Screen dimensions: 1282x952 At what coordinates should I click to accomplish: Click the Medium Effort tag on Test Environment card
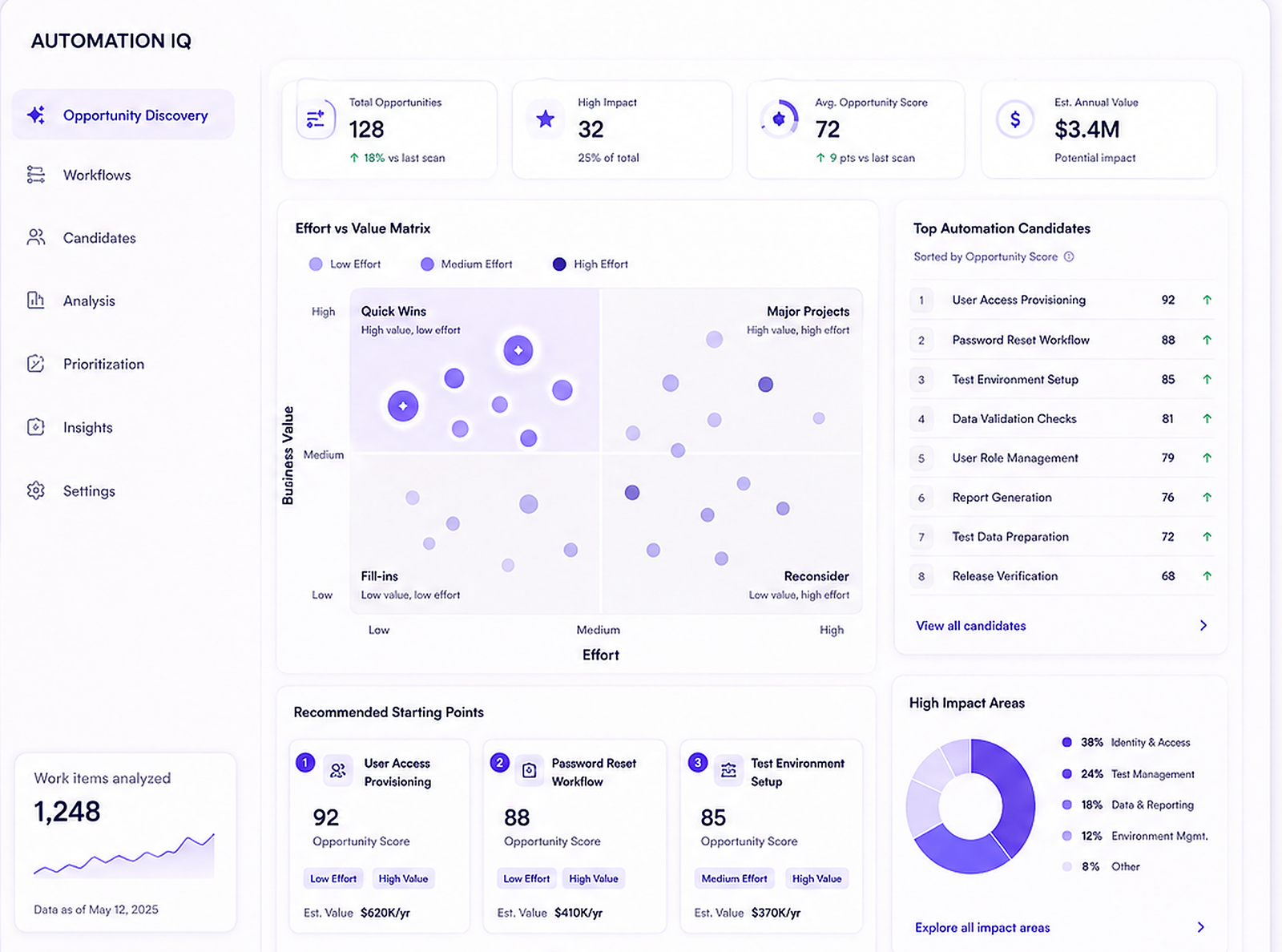(x=734, y=878)
